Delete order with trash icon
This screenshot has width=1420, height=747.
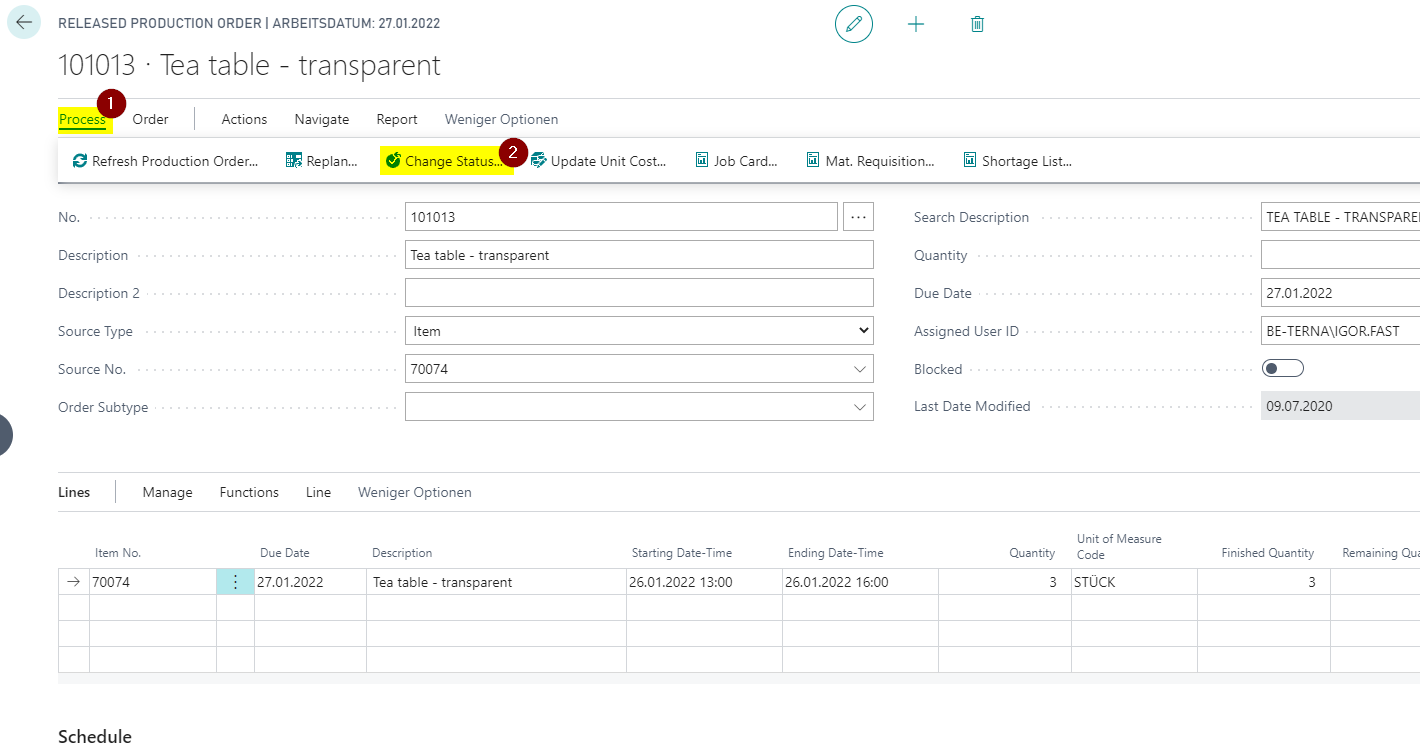pos(978,24)
